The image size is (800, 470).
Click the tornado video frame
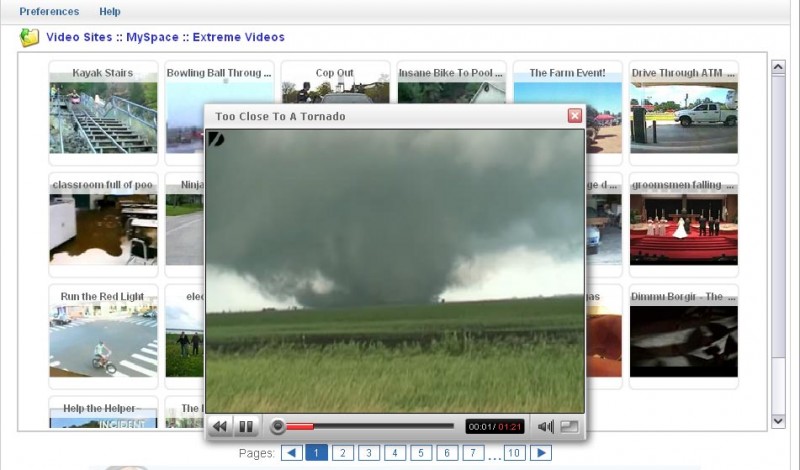395,271
